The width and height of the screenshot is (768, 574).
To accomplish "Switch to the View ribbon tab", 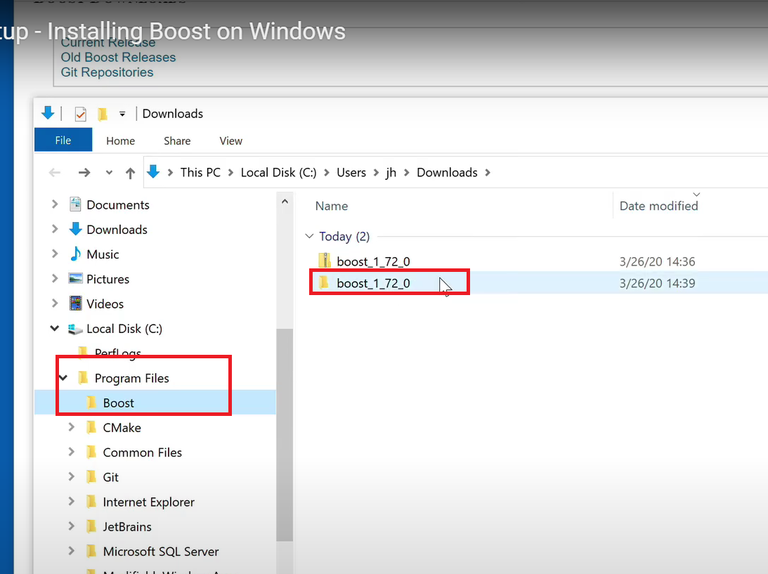I will pos(231,141).
